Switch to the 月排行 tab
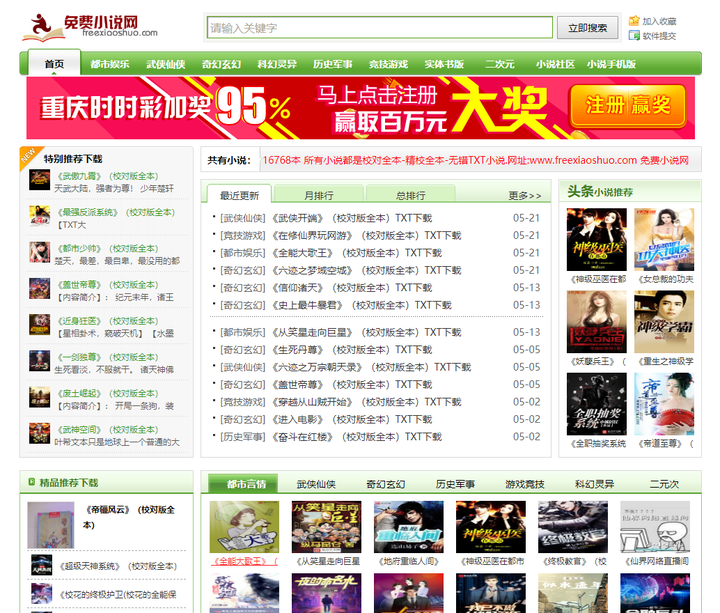This screenshot has width=720, height=613. 319,195
